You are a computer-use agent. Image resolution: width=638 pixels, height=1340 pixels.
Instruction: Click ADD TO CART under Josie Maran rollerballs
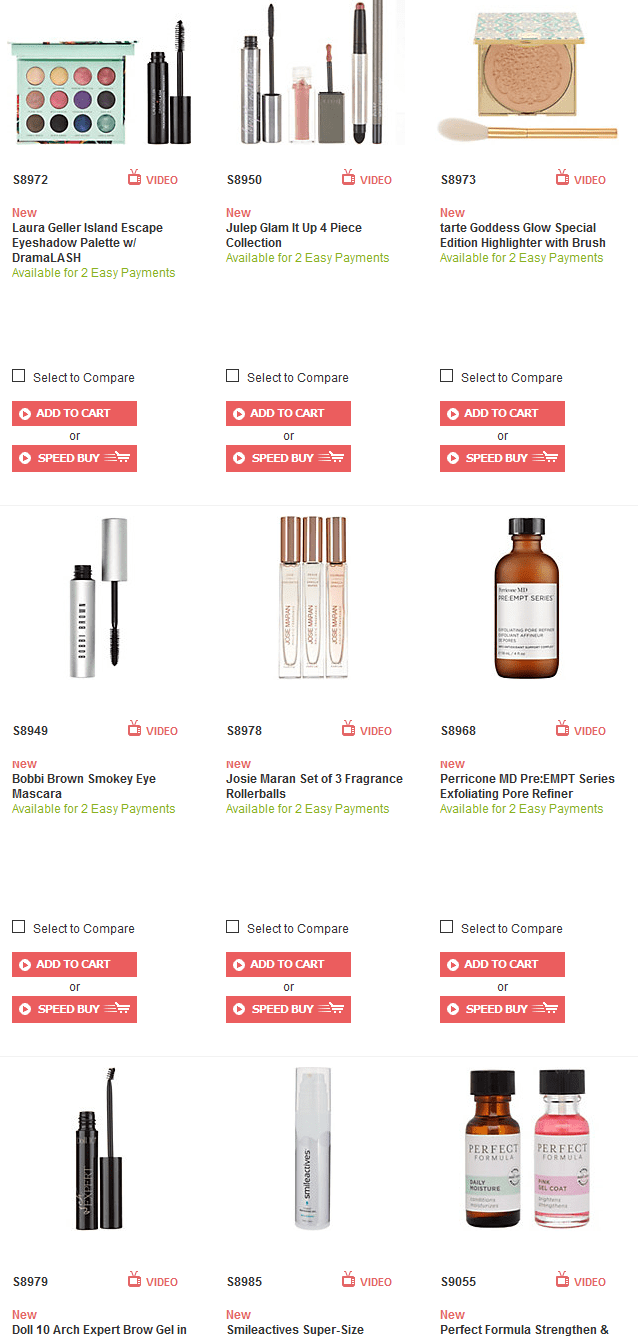tap(288, 964)
